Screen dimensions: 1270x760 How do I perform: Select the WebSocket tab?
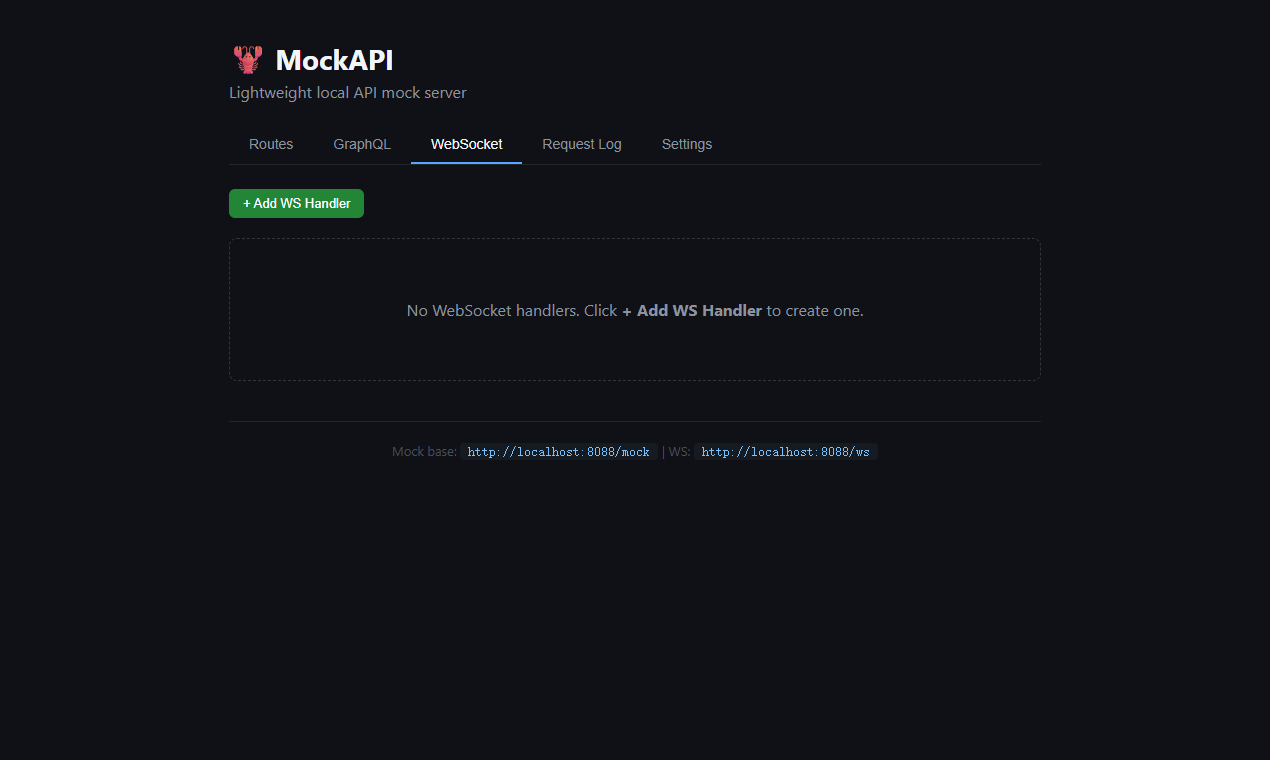[466, 144]
